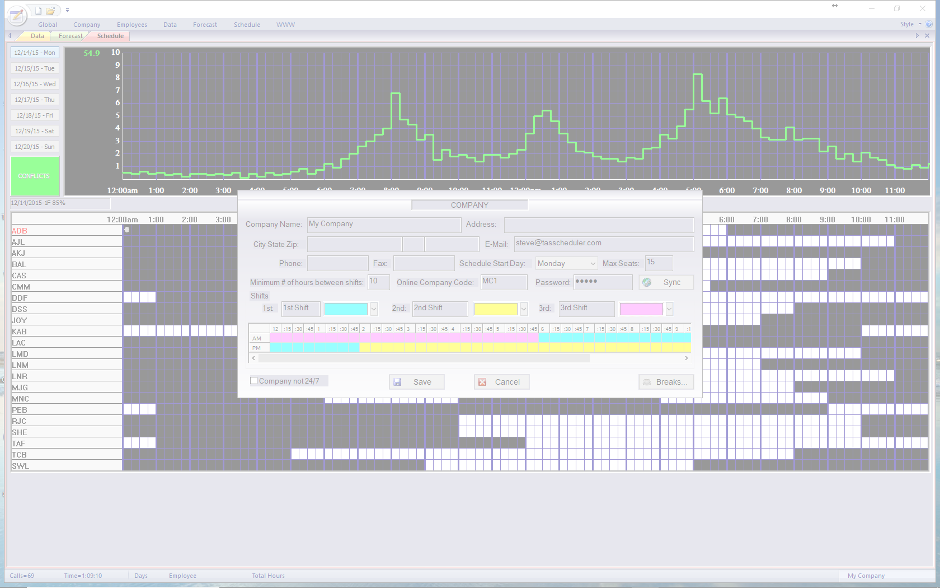Click the Open folder quick-access icon

click(51, 11)
